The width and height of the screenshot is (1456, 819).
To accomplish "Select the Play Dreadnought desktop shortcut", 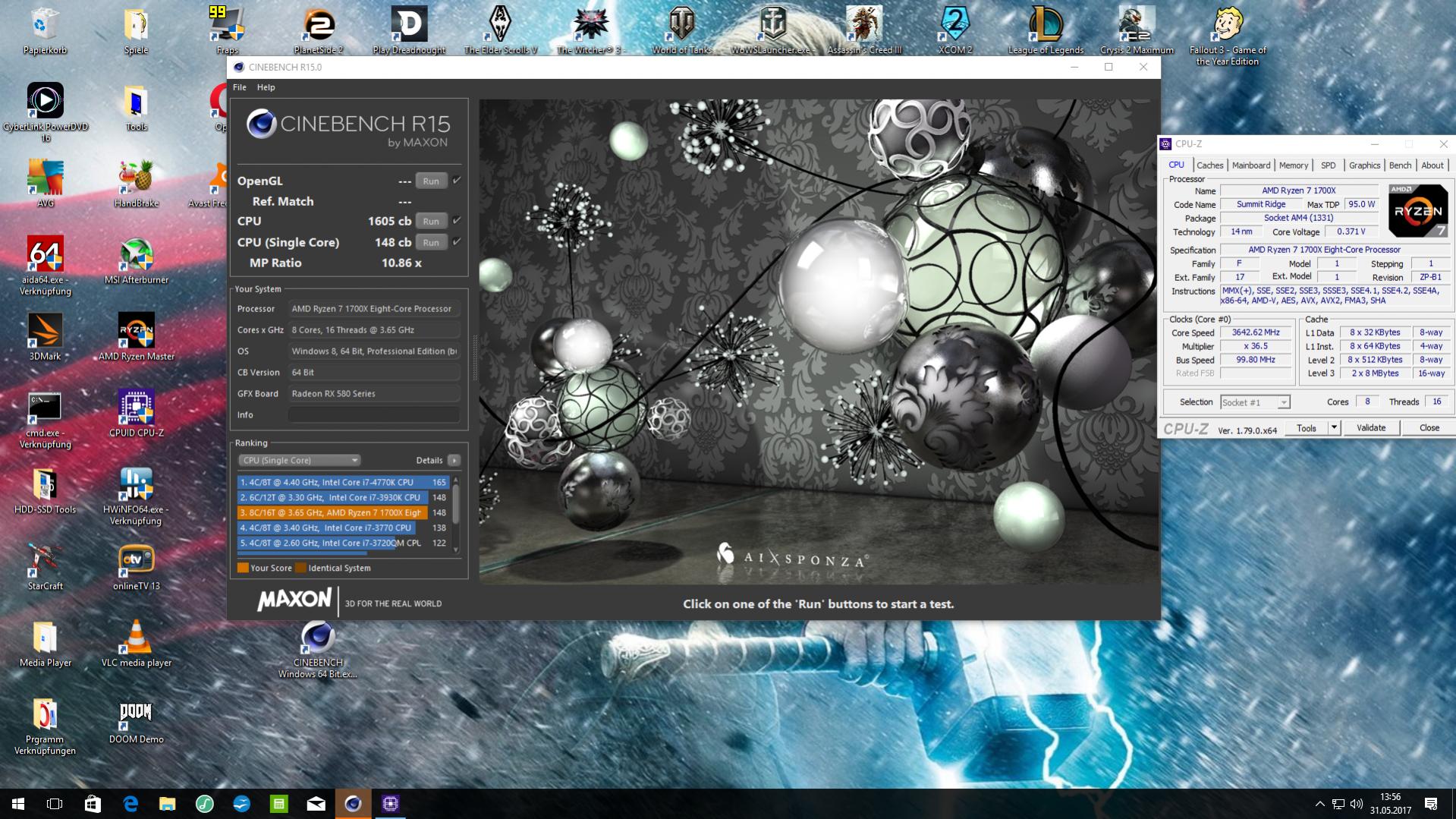I will (409, 30).
